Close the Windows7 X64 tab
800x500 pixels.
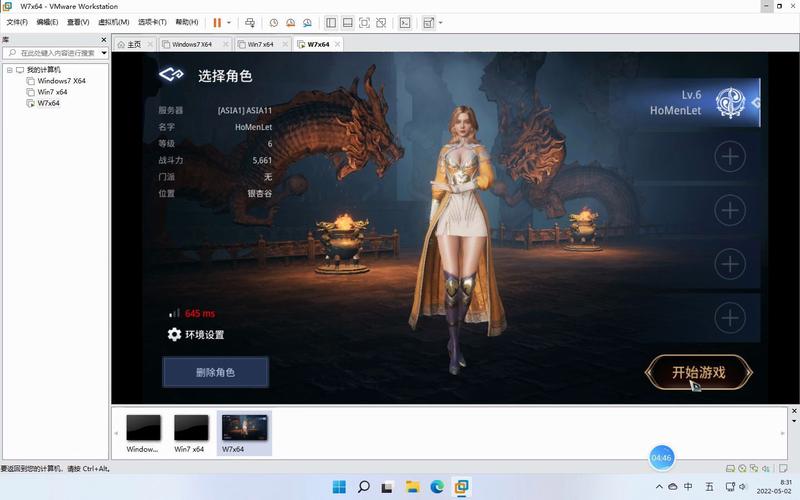click(226, 44)
